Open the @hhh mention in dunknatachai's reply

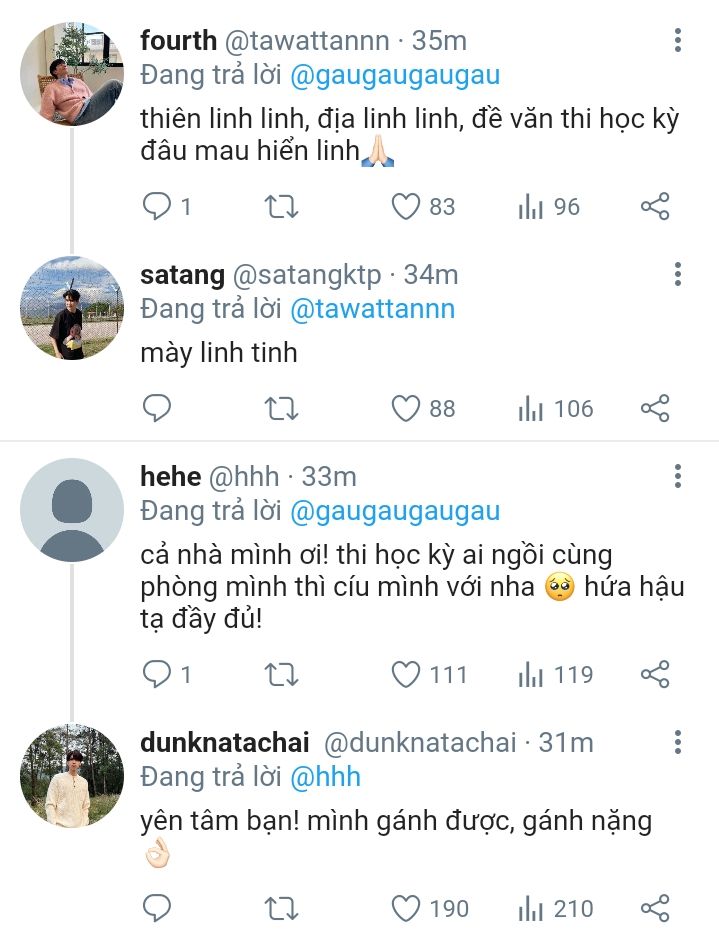(x=325, y=777)
